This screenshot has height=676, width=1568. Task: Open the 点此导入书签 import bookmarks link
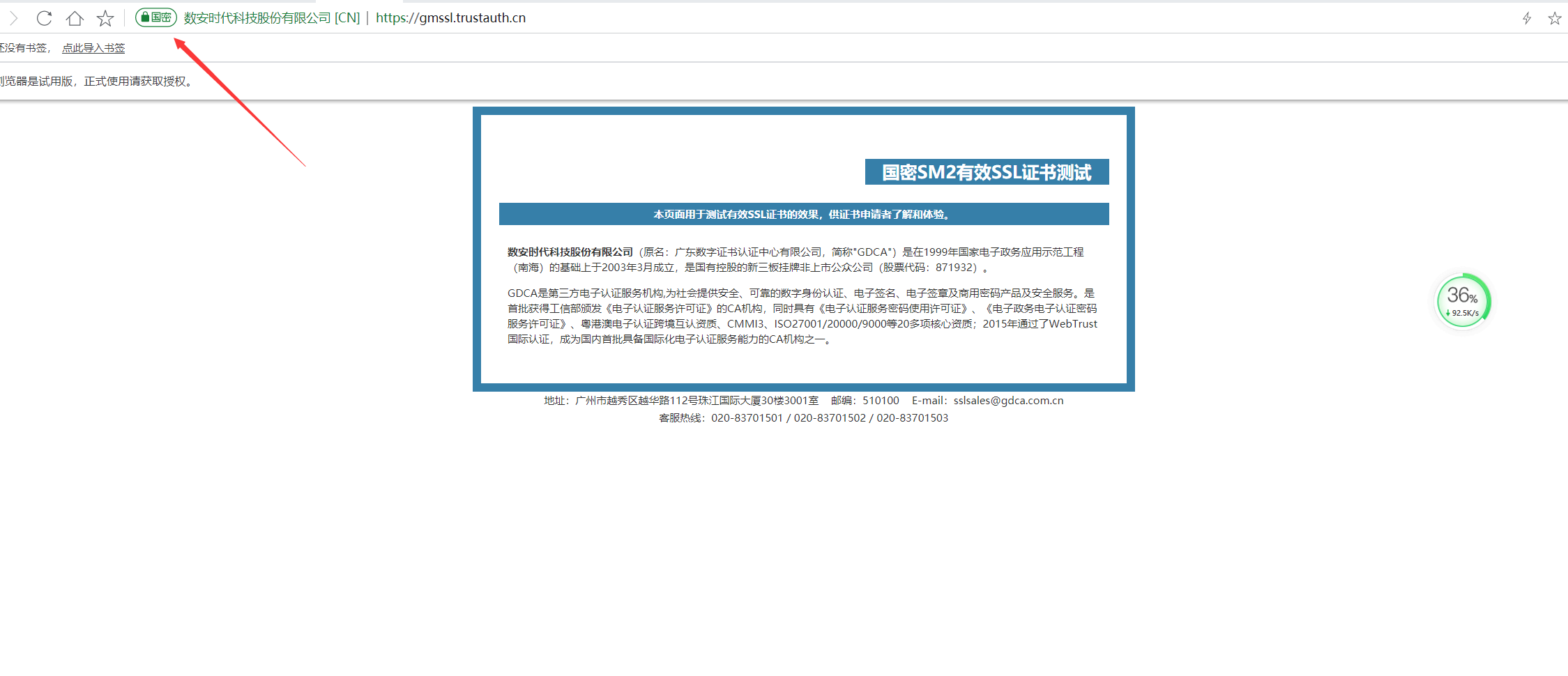point(93,47)
